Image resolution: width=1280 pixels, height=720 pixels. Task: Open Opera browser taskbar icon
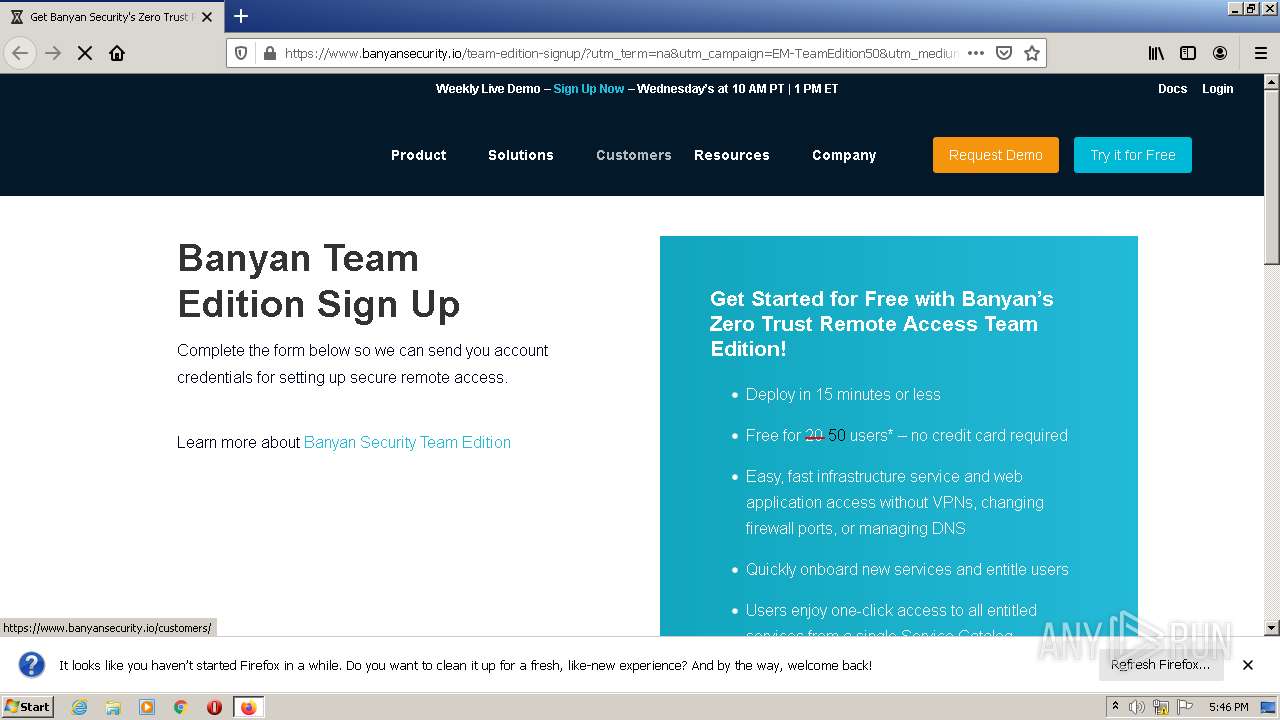(214, 707)
